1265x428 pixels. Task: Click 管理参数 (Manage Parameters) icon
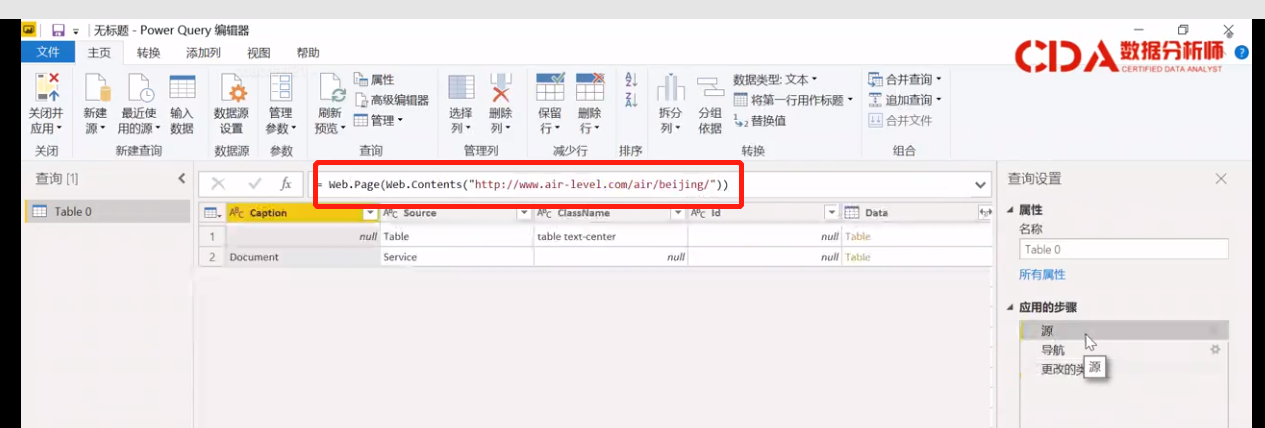[280, 87]
